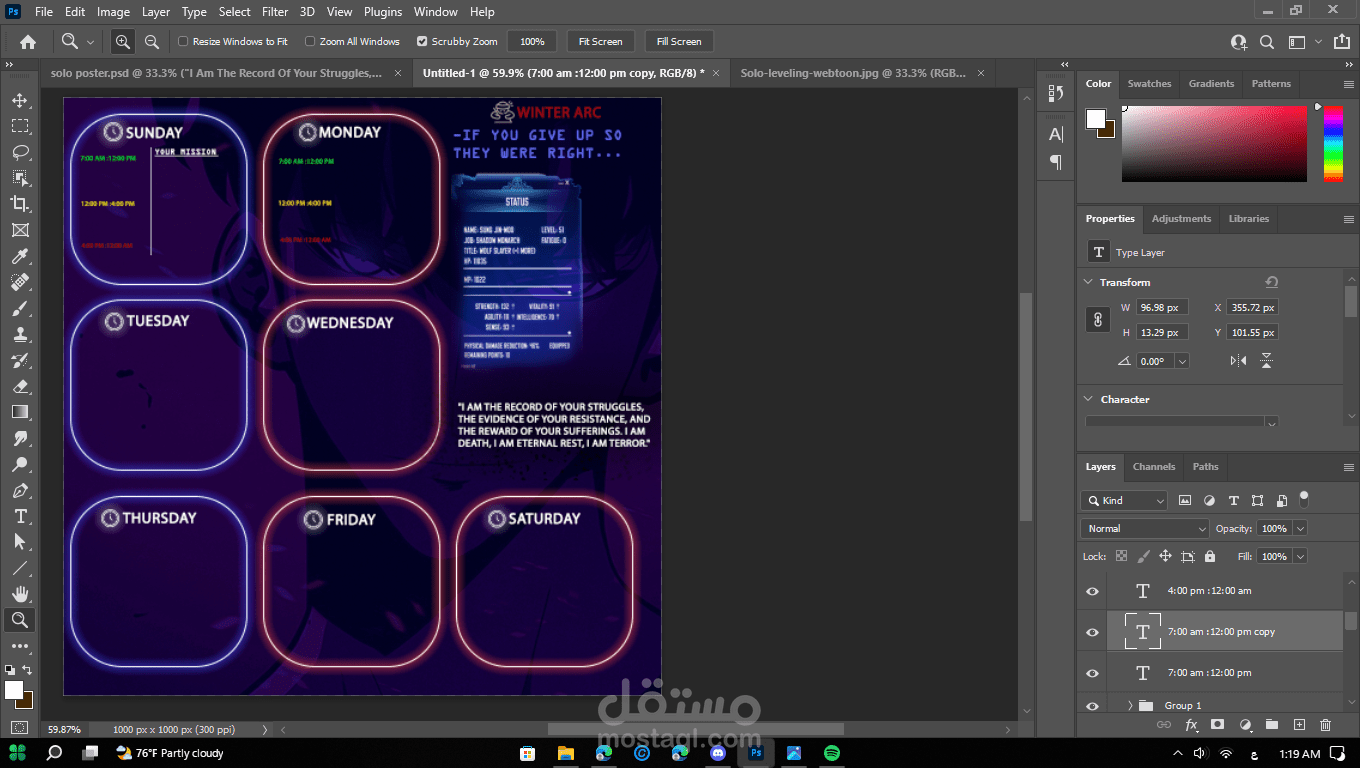Open the Opacity slider dropdown arrow
The width and height of the screenshot is (1360, 768).
pos(1300,528)
